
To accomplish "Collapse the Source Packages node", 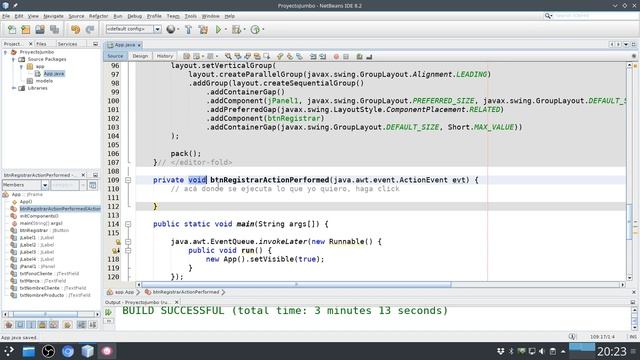I will (x=13, y=60).
